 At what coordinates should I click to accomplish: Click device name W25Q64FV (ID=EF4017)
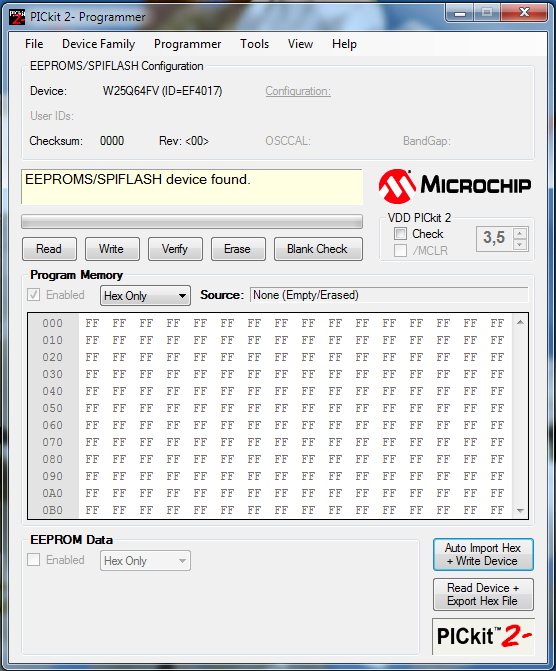(162, 91)
